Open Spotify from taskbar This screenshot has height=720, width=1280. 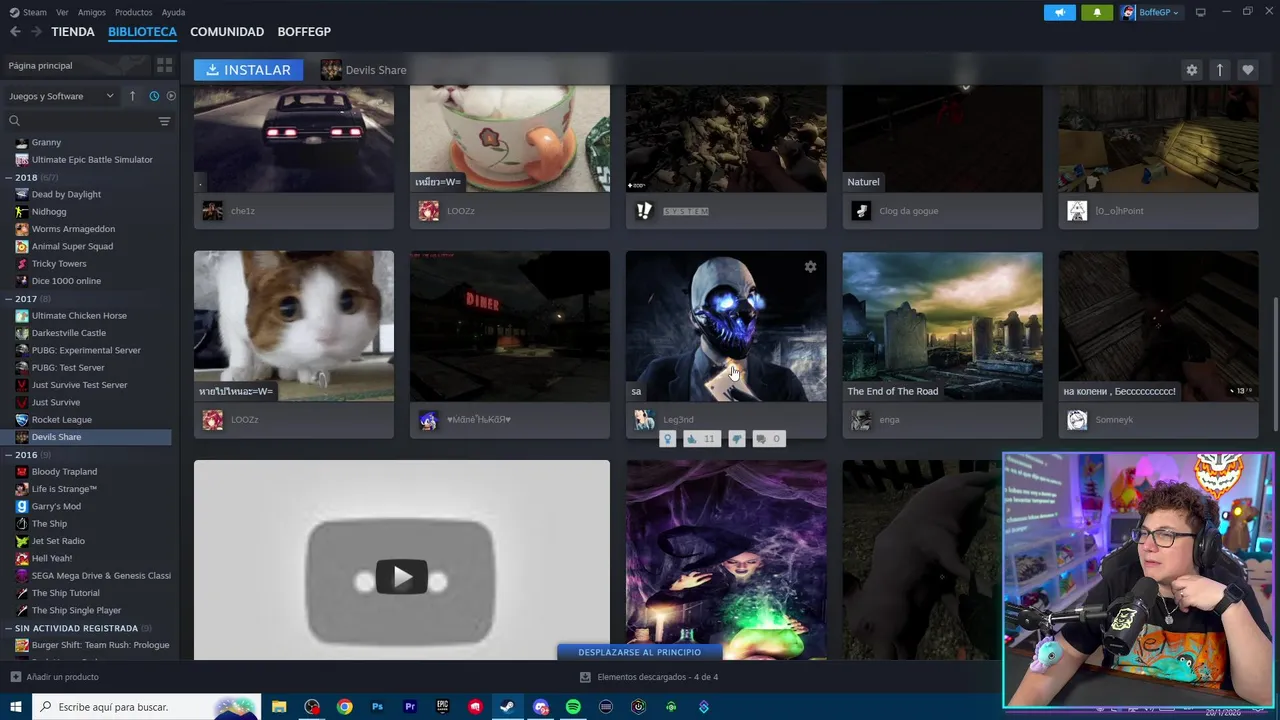pos(573,707)
